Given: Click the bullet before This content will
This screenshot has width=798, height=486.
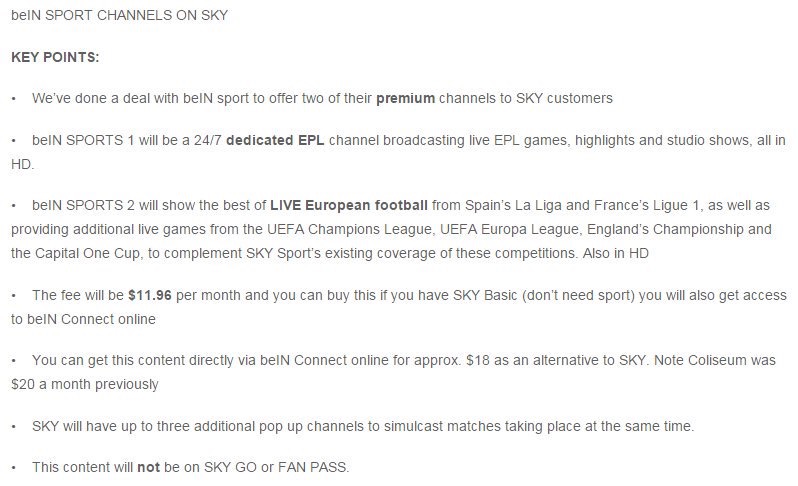Looking at the screenshot, I should pos(14,468).
